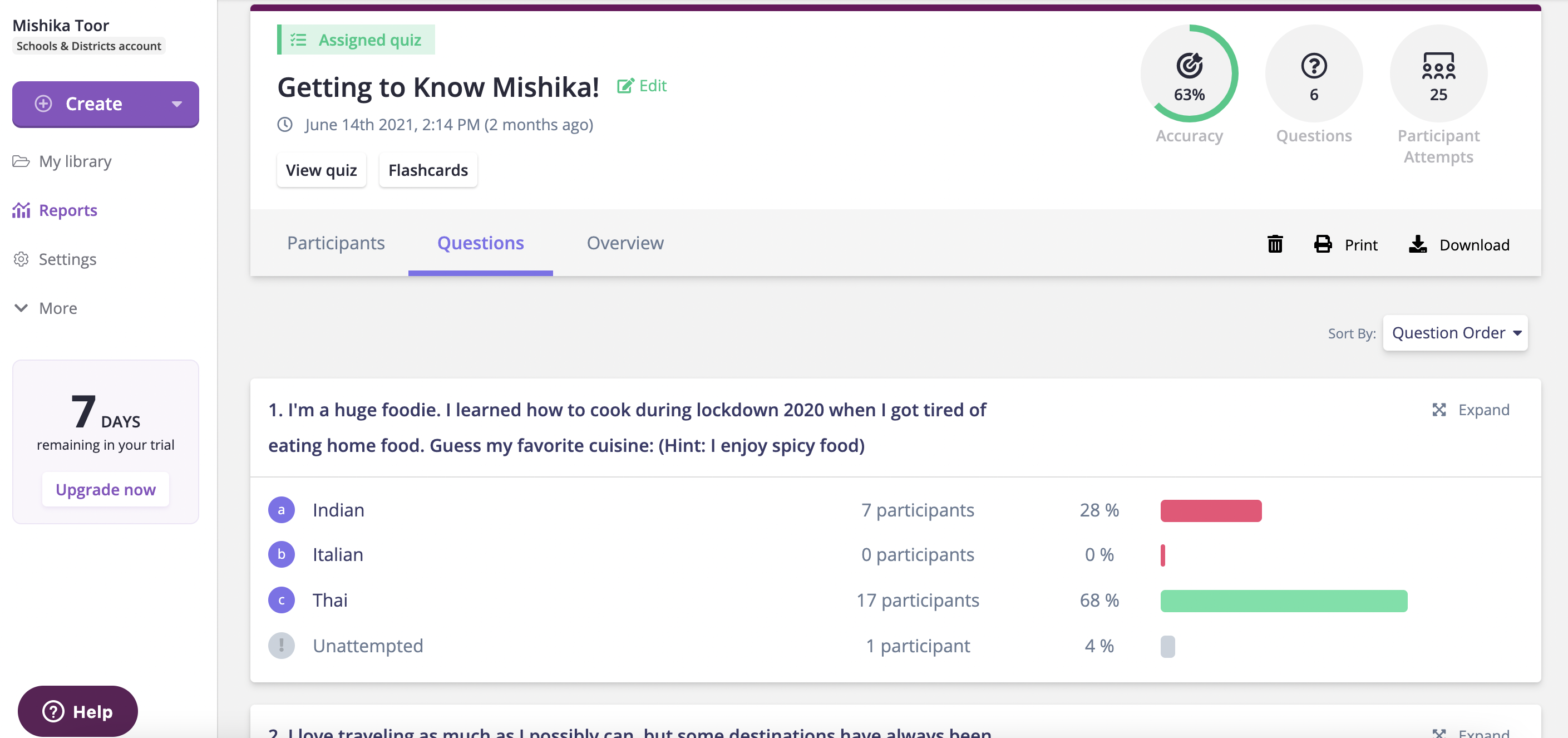Click the Participant Attempts people icon
The width and height of the screenshot is (1568, 738).
click(x=1438, y=66)
